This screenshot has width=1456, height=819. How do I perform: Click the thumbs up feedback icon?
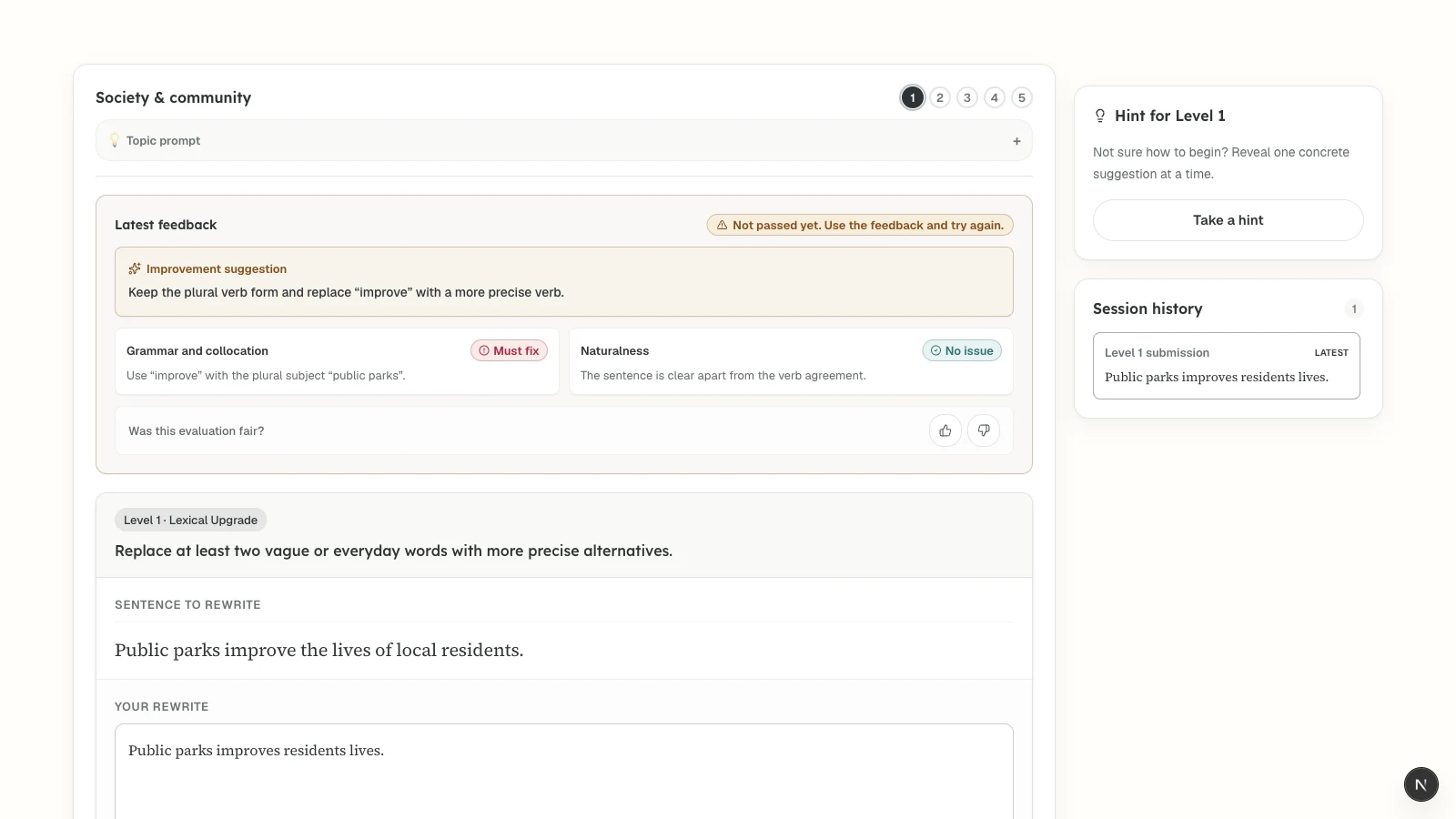[945, 430]
